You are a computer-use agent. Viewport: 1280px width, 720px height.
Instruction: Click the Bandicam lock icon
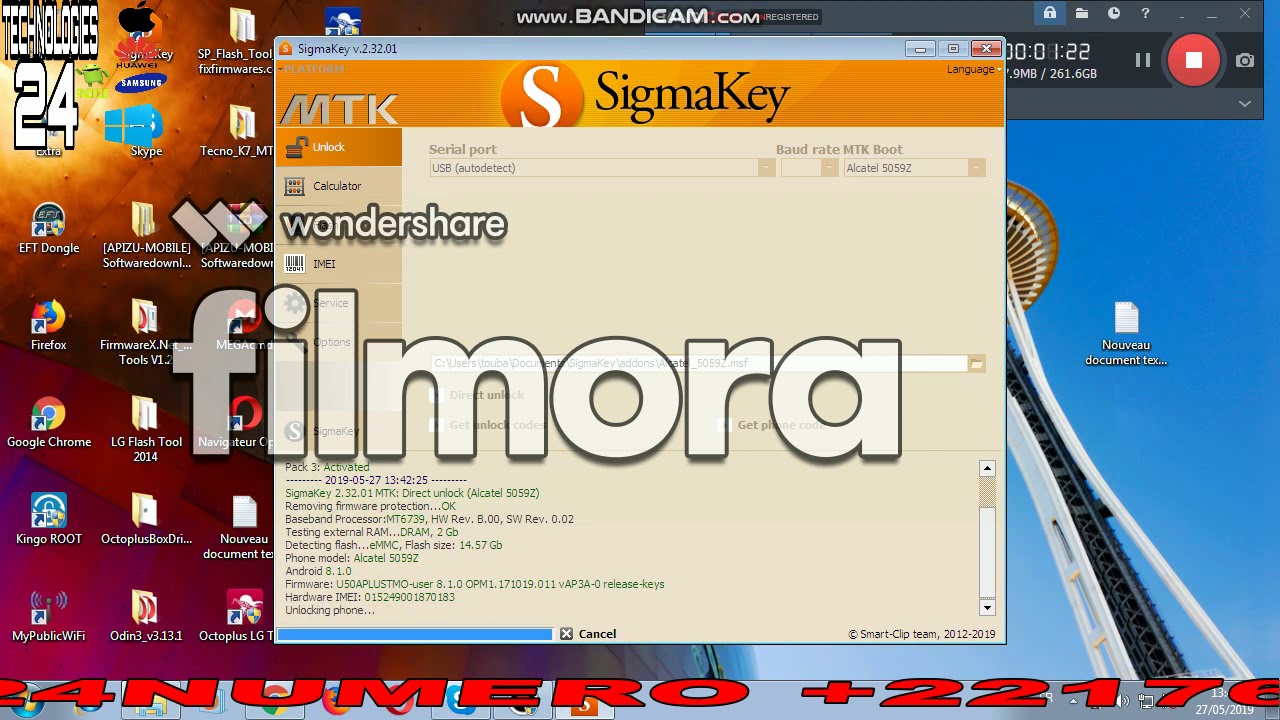(1049, 13)
